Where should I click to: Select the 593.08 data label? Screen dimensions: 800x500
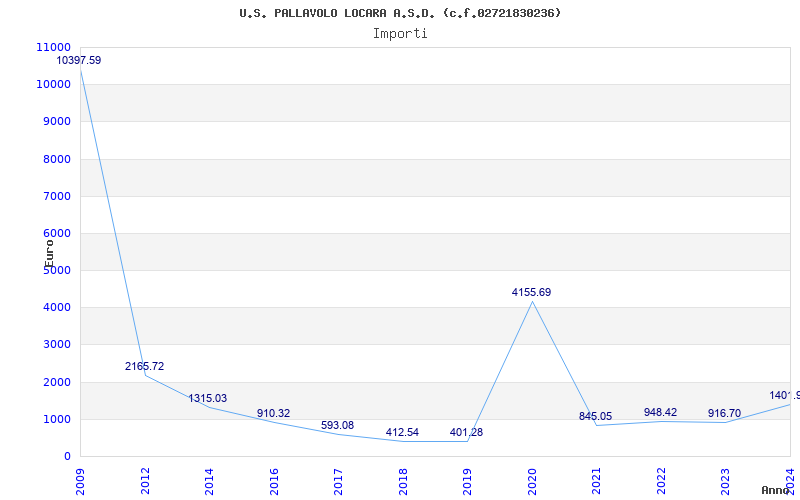[337, 426]
